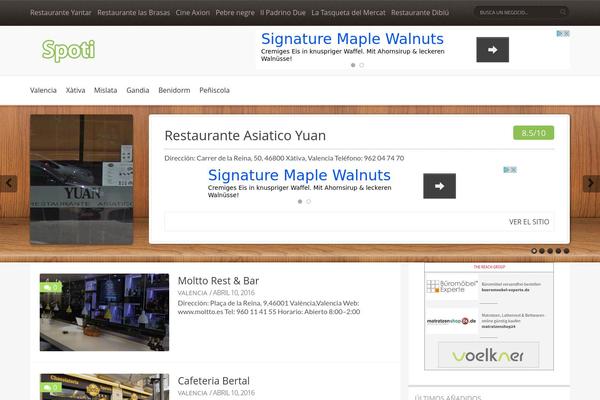The width and height of the screenshot is (600, 400).
Task: Click the matratzenshop24.de ad logo
Action: pyautogui.click(x=452, y=321)
